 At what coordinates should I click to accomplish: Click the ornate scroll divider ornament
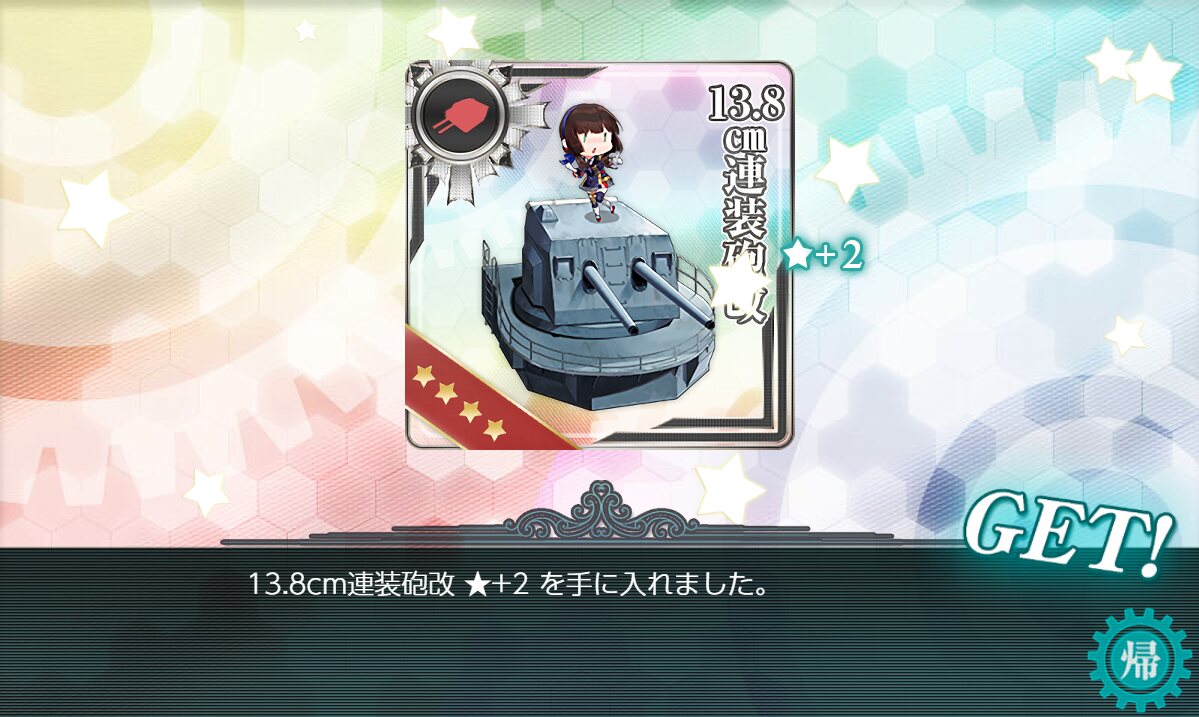601,512
